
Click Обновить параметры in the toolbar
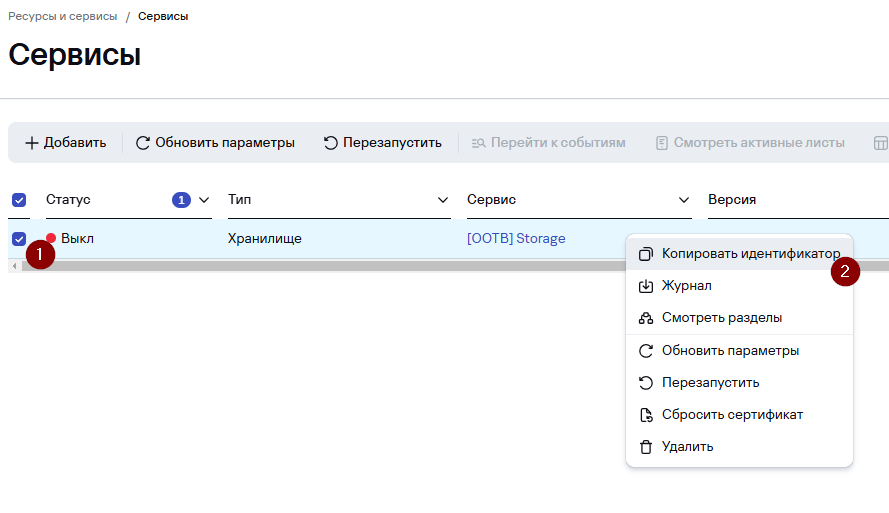point(215,143)
